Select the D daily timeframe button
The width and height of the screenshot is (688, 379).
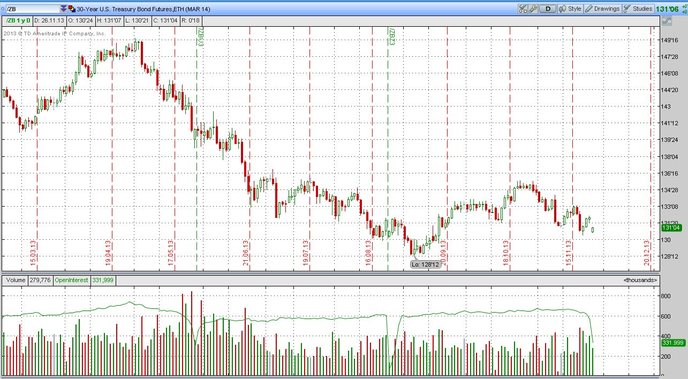[x=548, y=9]
